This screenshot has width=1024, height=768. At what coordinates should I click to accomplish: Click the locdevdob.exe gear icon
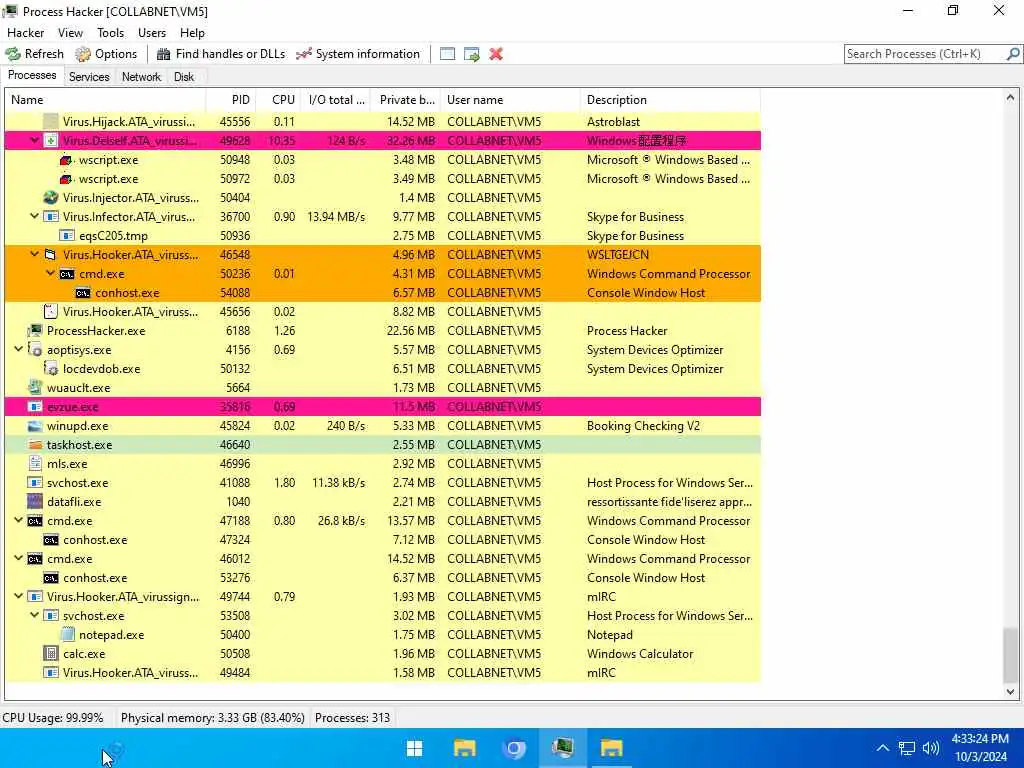coord(50,368)
